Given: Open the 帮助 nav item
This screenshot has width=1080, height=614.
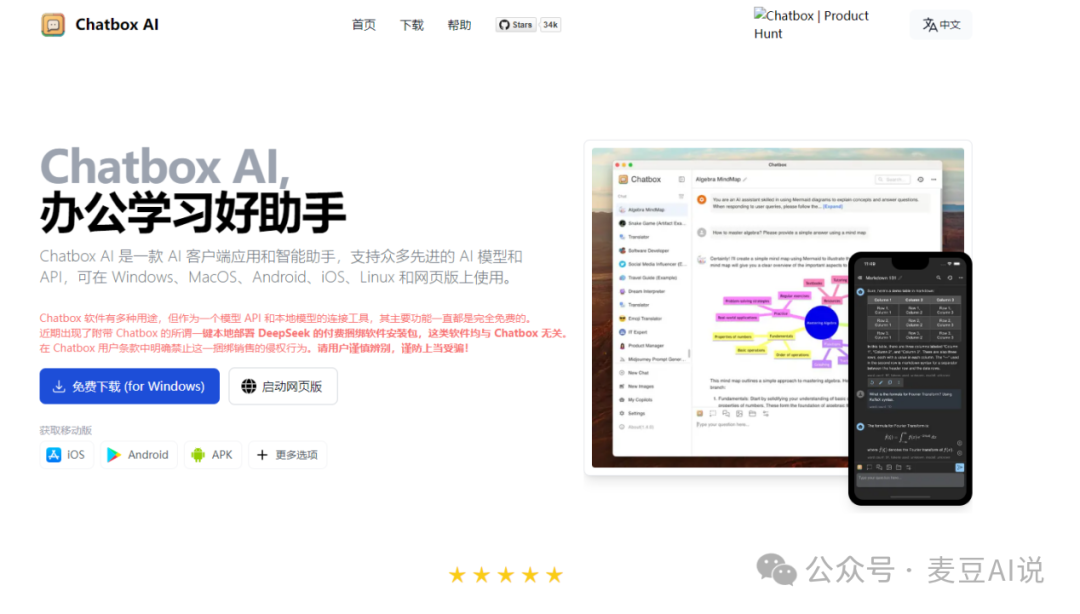Looking at the screenshot, I should click(459, 25).
